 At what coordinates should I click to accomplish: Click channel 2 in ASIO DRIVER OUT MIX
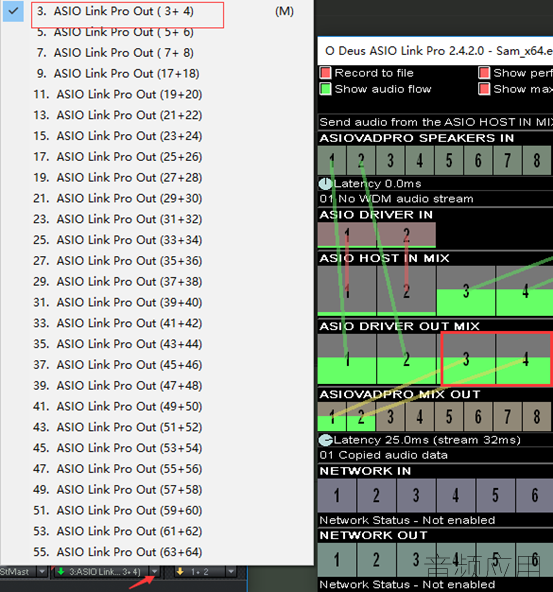coord(406,359)
